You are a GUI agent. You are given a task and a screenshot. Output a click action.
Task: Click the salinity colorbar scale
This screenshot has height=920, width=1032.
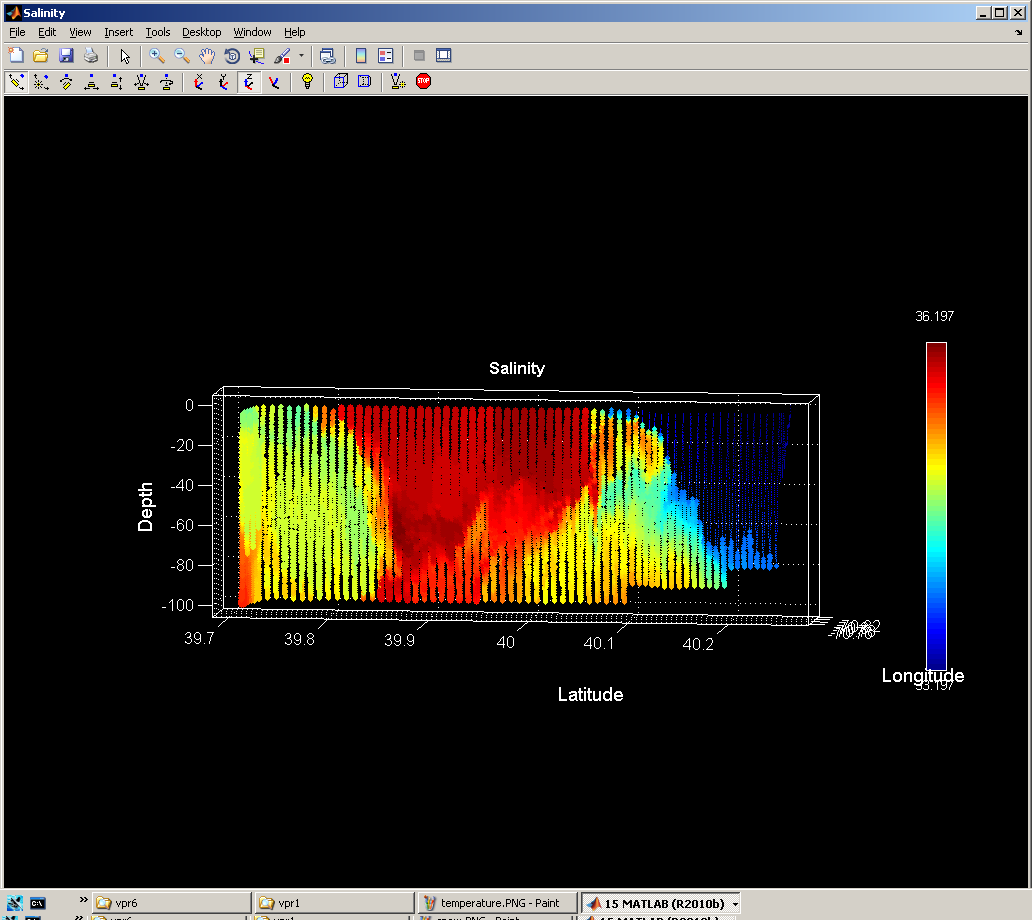click(x=936, y=505)
